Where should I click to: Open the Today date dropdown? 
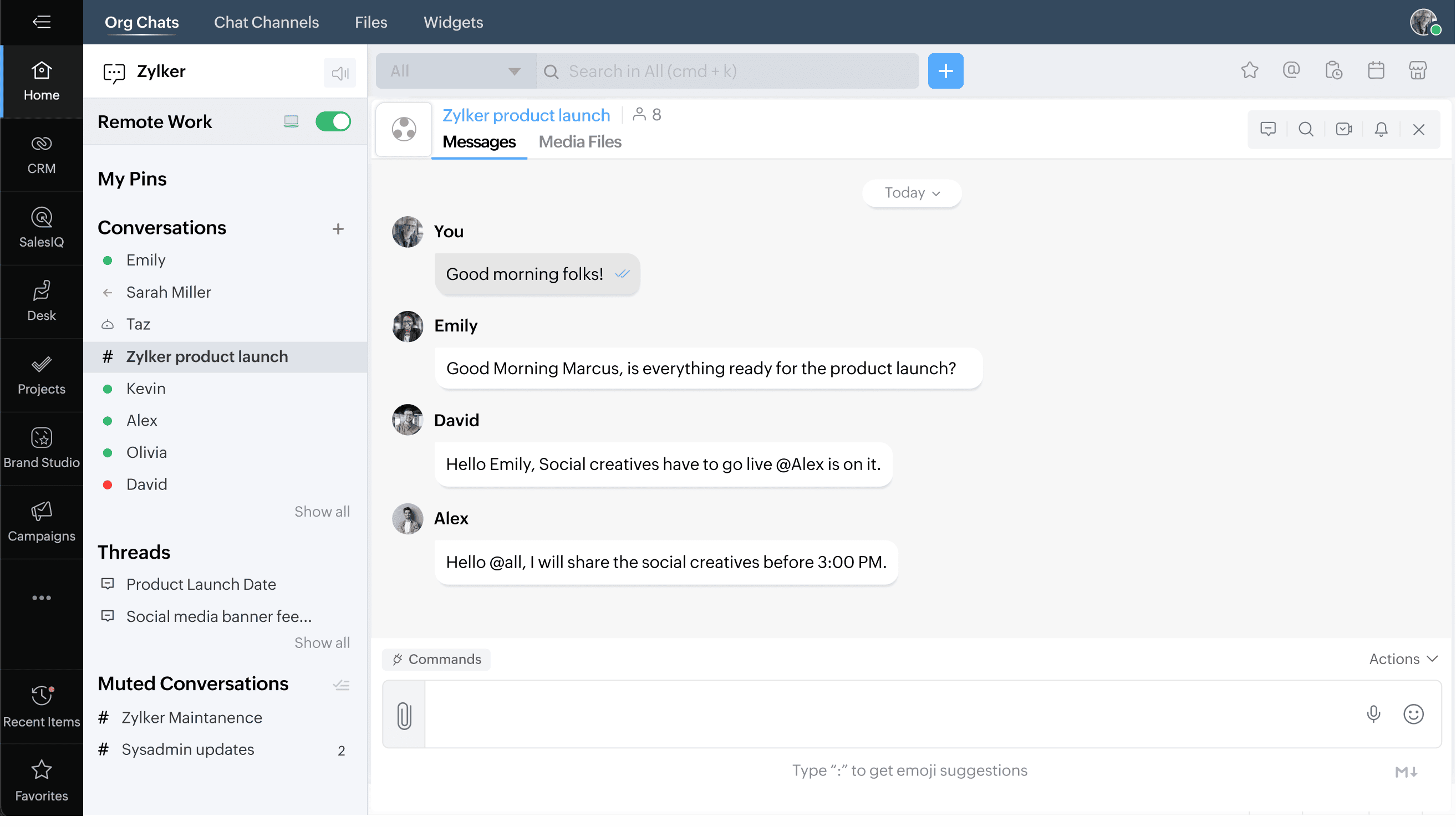pyautogui.click(x=911, y=193)
